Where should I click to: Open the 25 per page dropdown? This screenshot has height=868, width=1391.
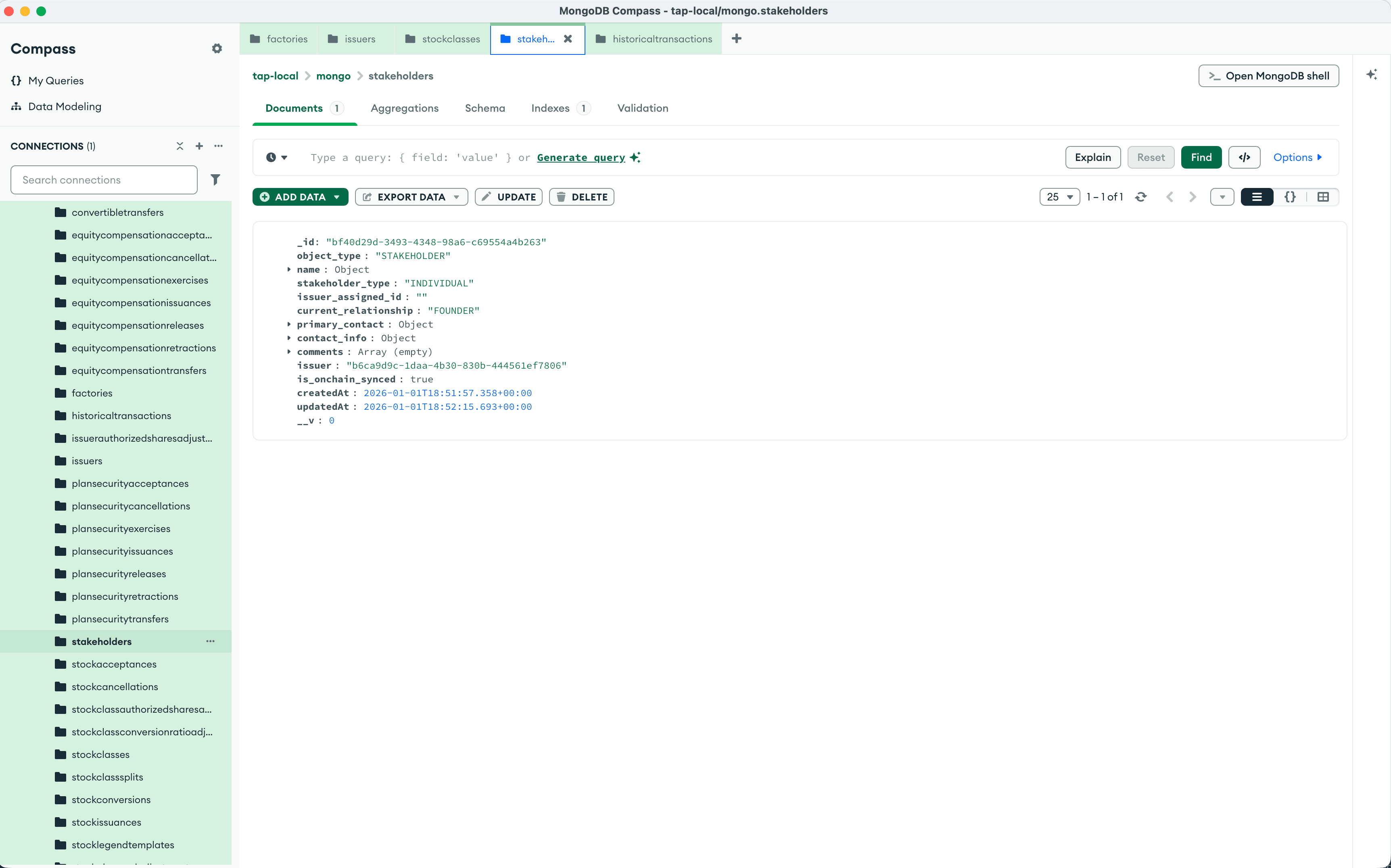1059,197
